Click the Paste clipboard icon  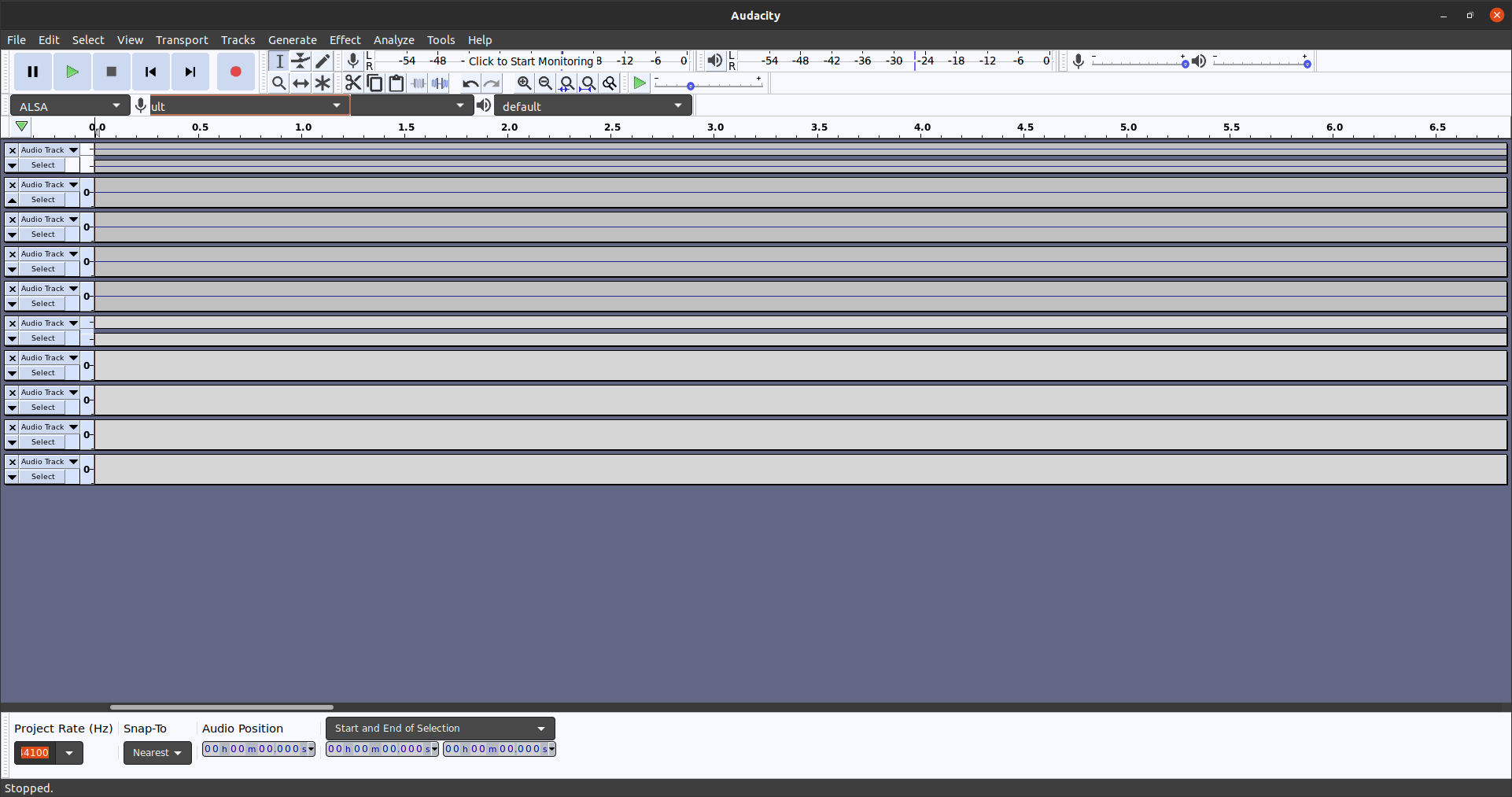click(396, 83)
